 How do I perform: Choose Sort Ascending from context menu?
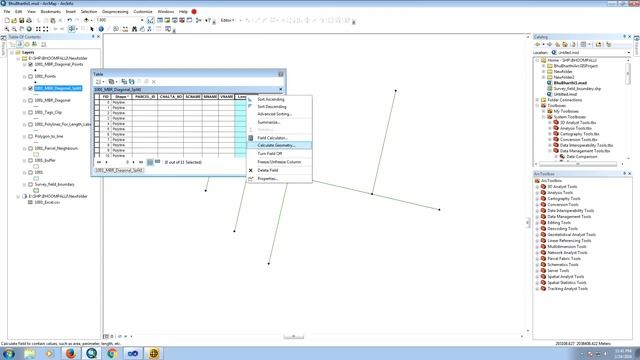tap(280, 99)
